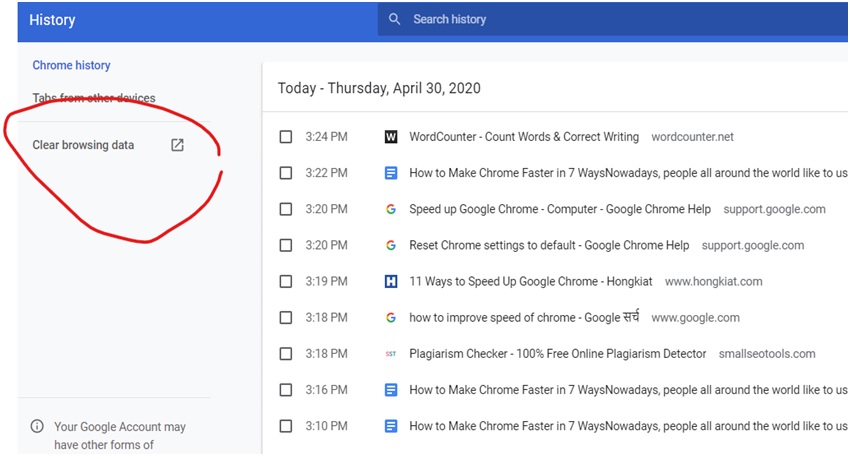The image size is (850, 459).
Task: Check the WordCounter 3:24 PM entry checkbox
Action: coord(286,137)
